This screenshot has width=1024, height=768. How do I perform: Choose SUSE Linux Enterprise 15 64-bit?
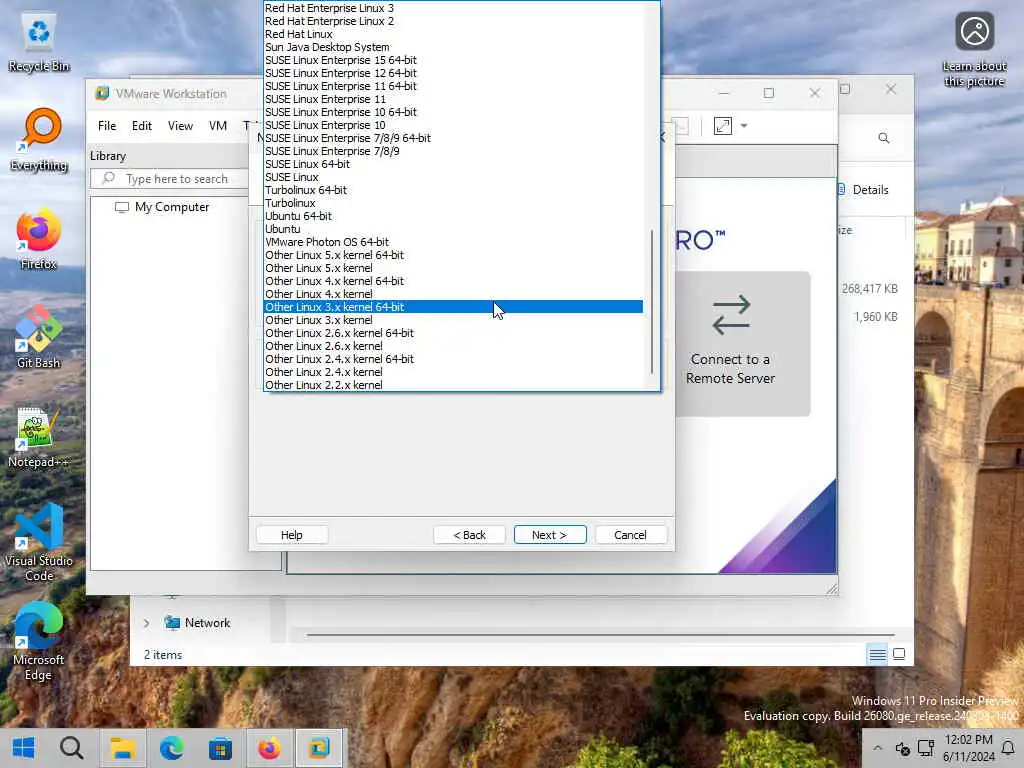click(453, 60)
